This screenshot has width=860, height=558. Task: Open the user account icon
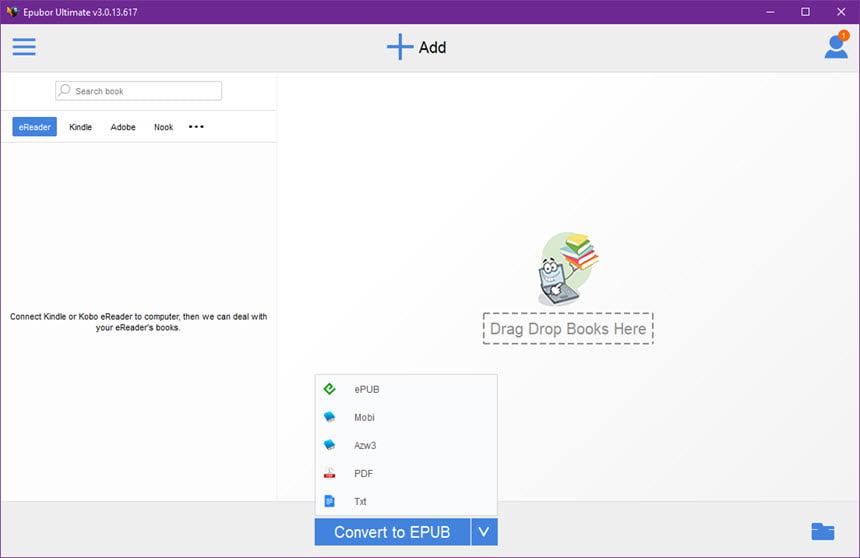pos(836,46)
